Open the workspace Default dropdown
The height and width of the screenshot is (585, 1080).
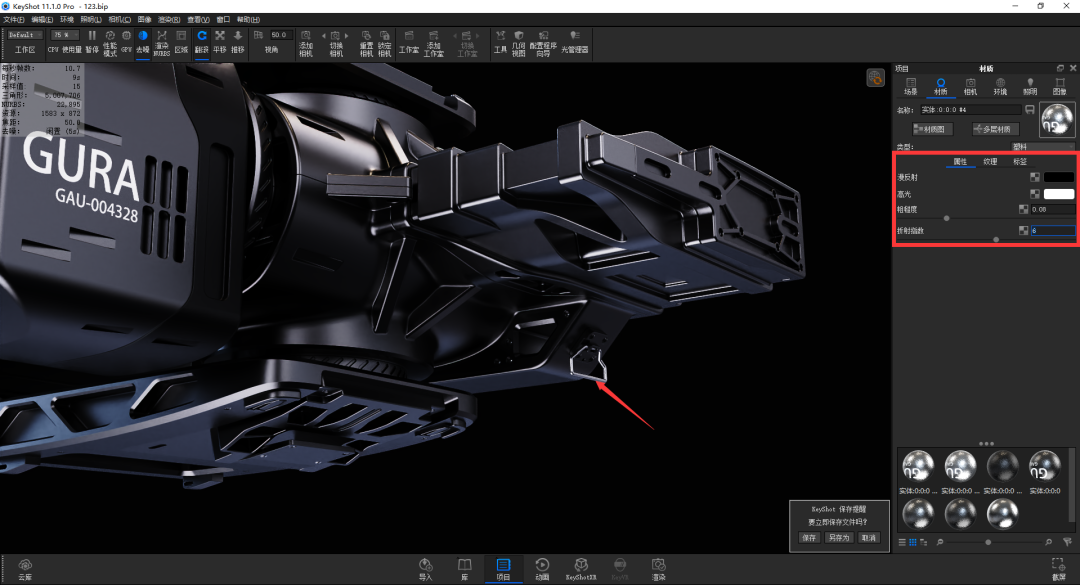pos(25,34)
